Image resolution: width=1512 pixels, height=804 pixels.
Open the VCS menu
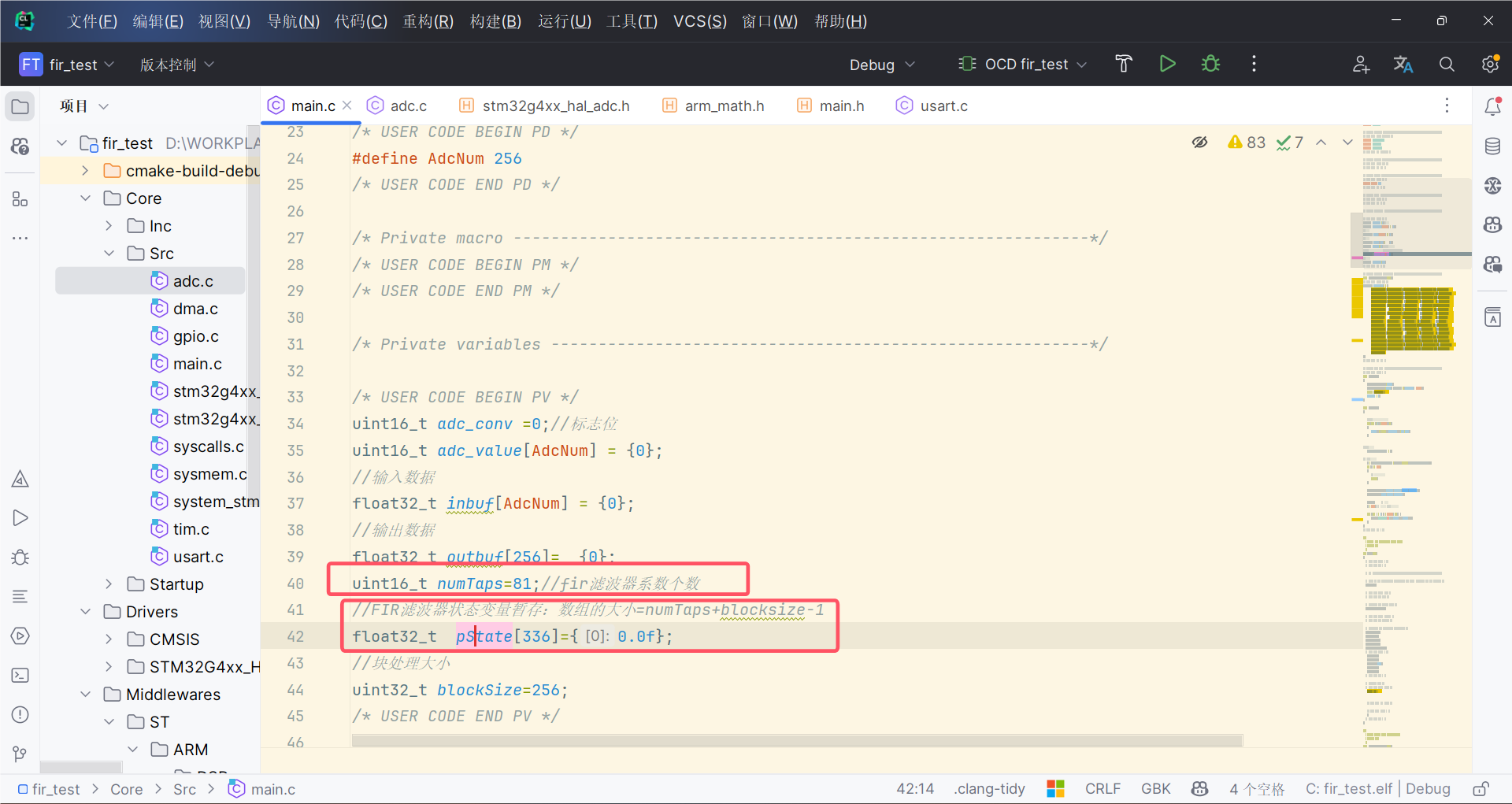tap(699, 21)
